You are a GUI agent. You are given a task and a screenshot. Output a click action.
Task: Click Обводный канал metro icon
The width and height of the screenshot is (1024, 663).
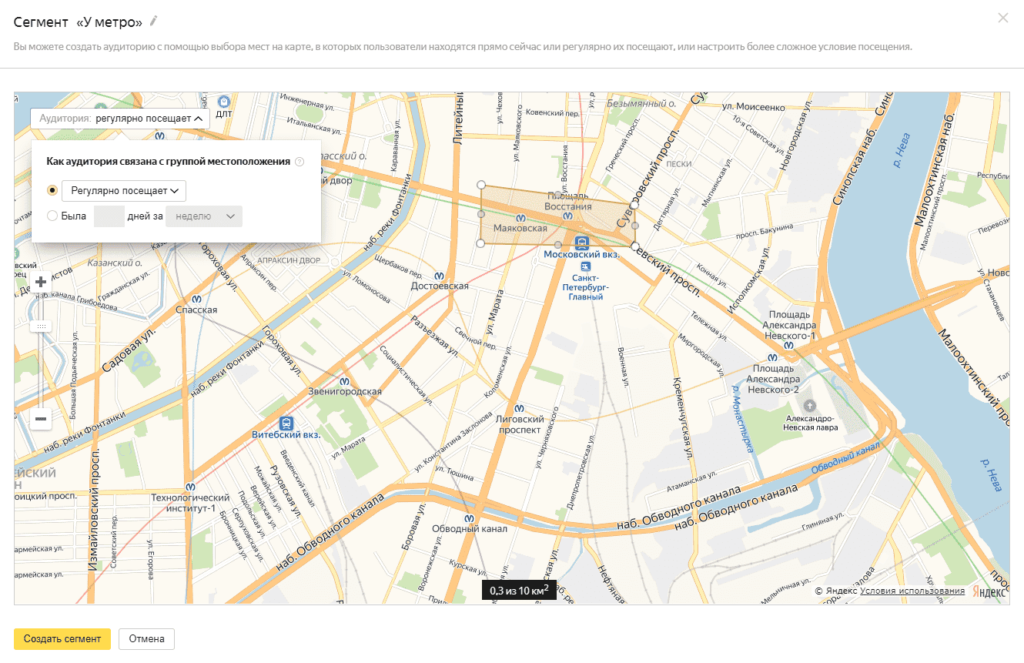tap(469, 519)
